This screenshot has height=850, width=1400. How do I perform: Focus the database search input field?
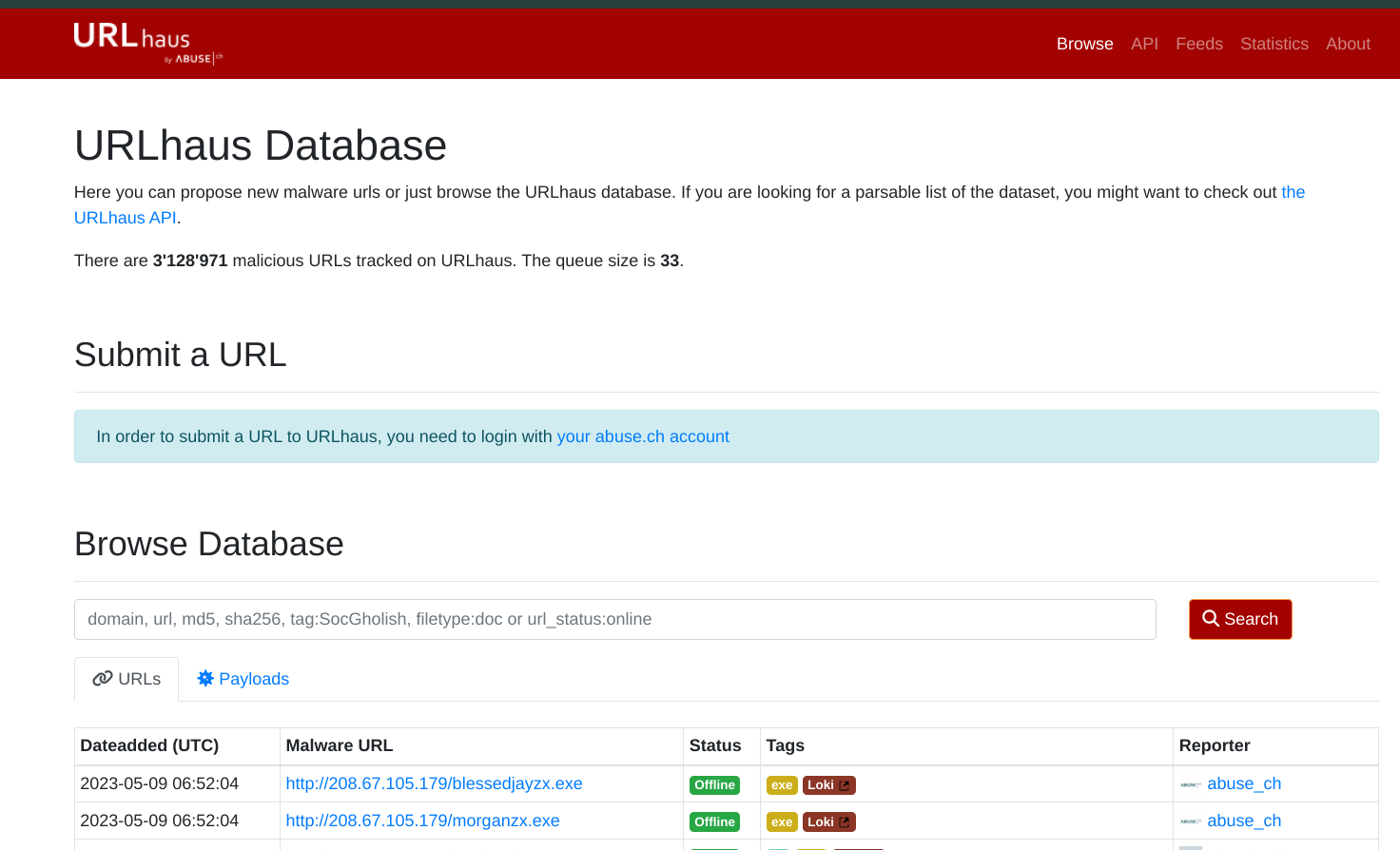(x=614, y=619)
